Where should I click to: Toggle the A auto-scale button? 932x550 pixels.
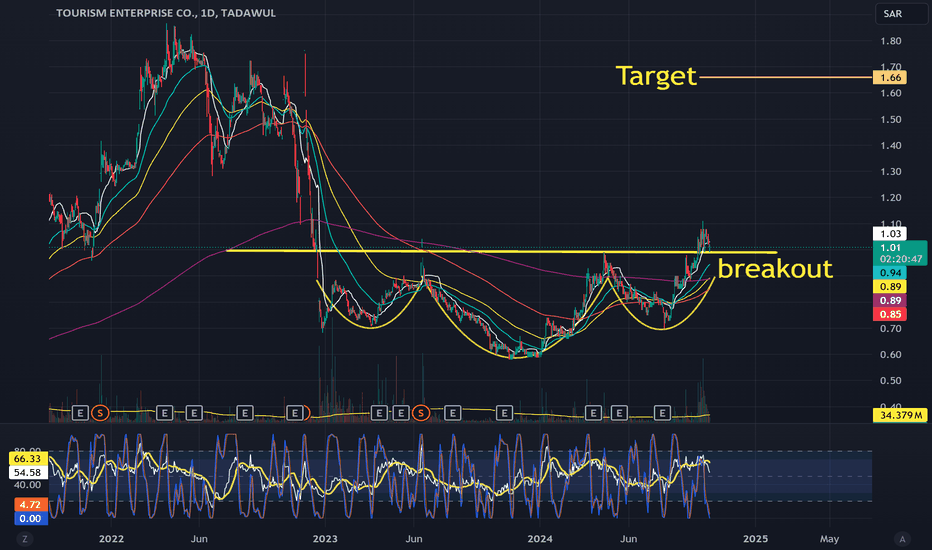[x=902, y=539]
